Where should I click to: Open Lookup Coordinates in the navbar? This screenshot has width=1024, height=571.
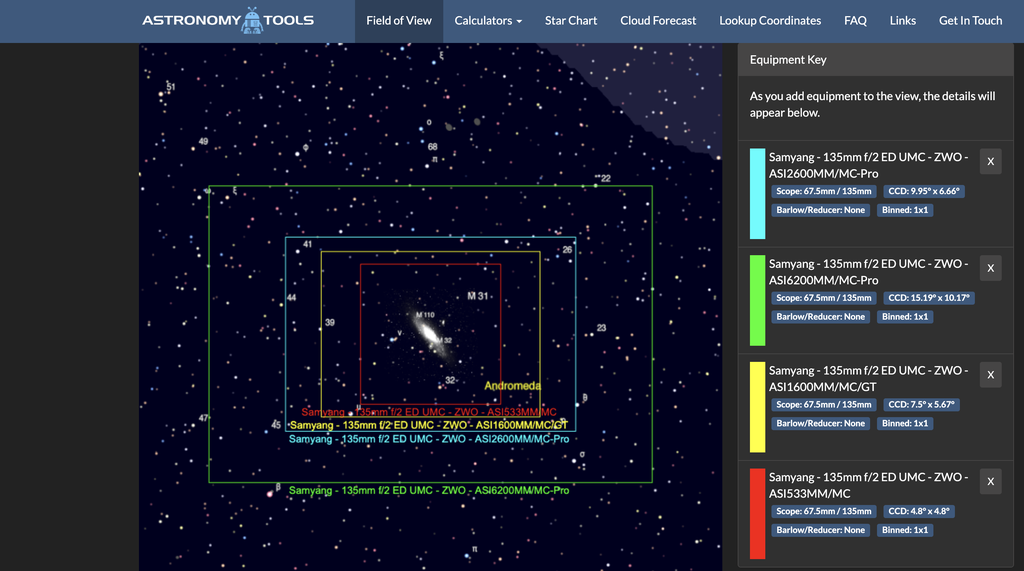point(770,21)
